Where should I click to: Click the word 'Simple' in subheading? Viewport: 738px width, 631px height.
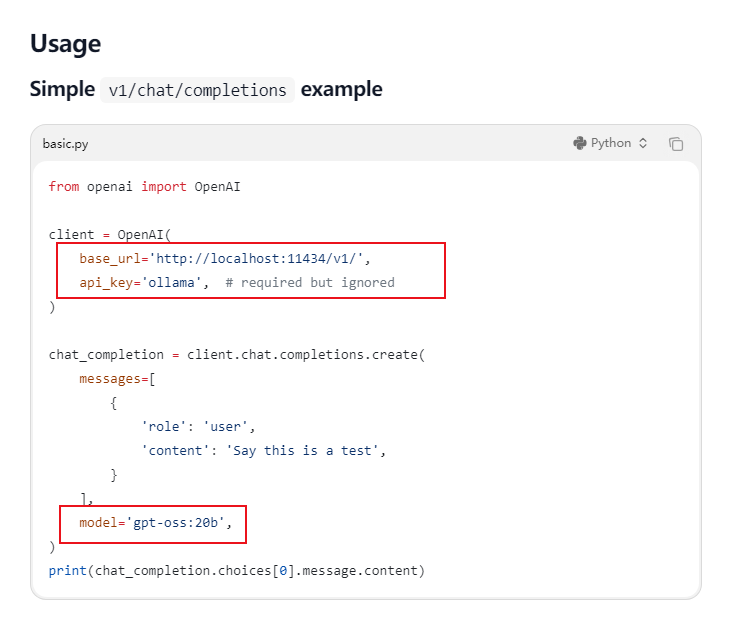[63, 89]
